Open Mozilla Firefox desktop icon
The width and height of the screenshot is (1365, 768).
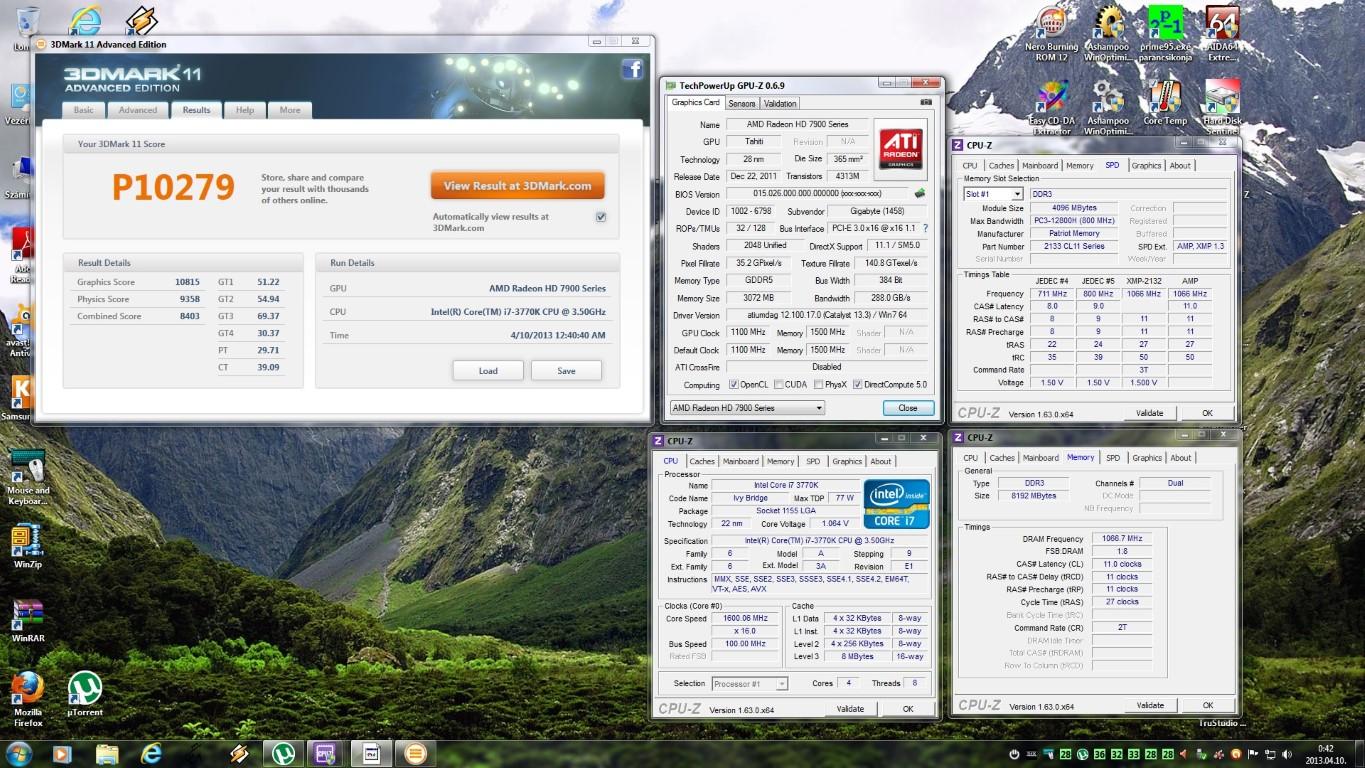pyautogui.click(x=28, y=698)
